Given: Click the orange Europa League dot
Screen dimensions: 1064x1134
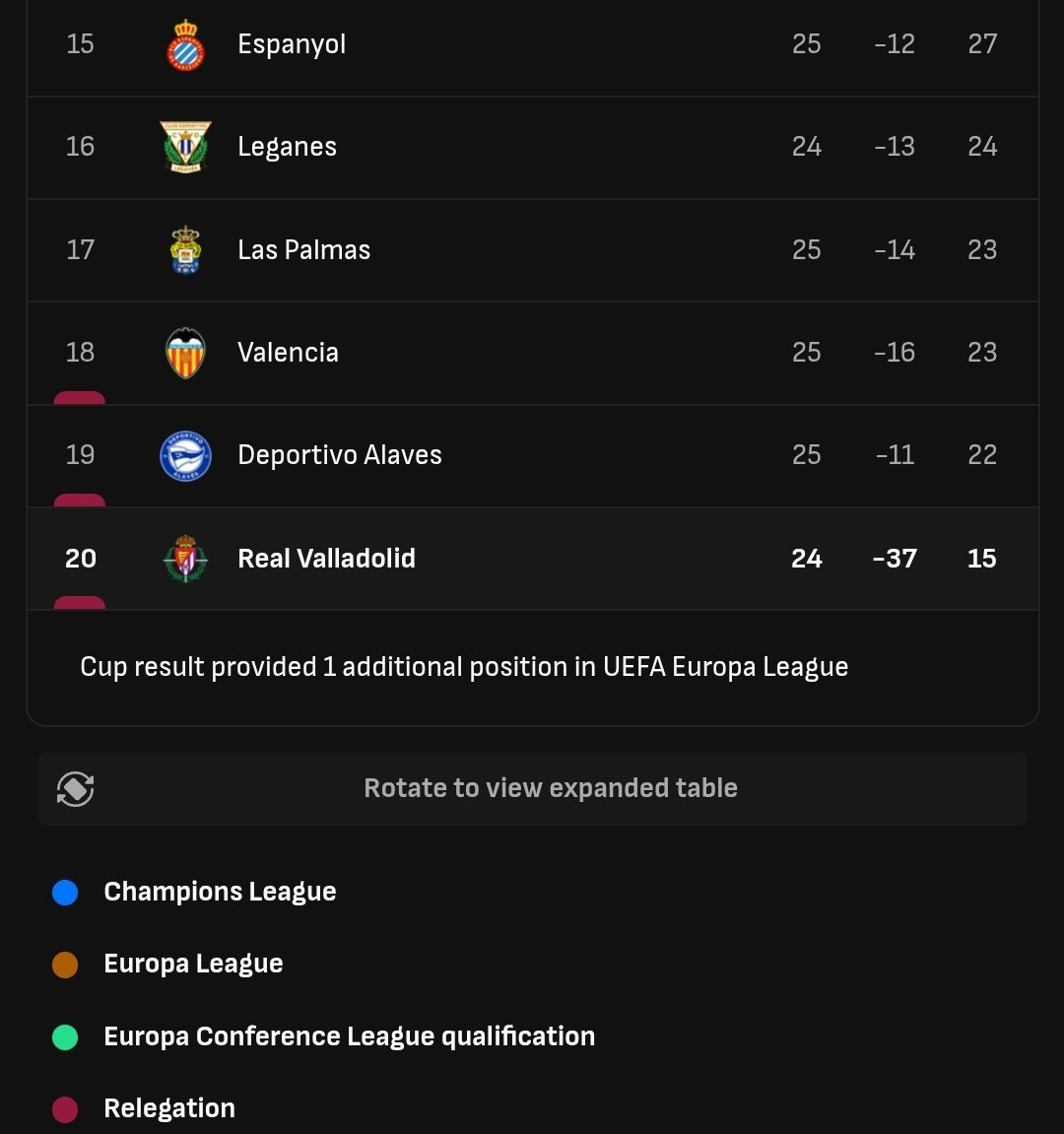Looking at the screenshot, I should [65, 965].
